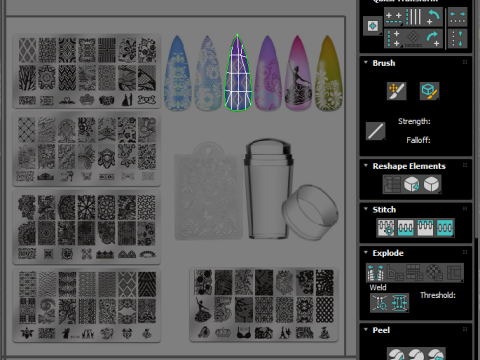This screenshot has width=480, height=360.
Task: Click the Relax Custom cube icon
Action: pyautogui.click(x=431, y=184)
